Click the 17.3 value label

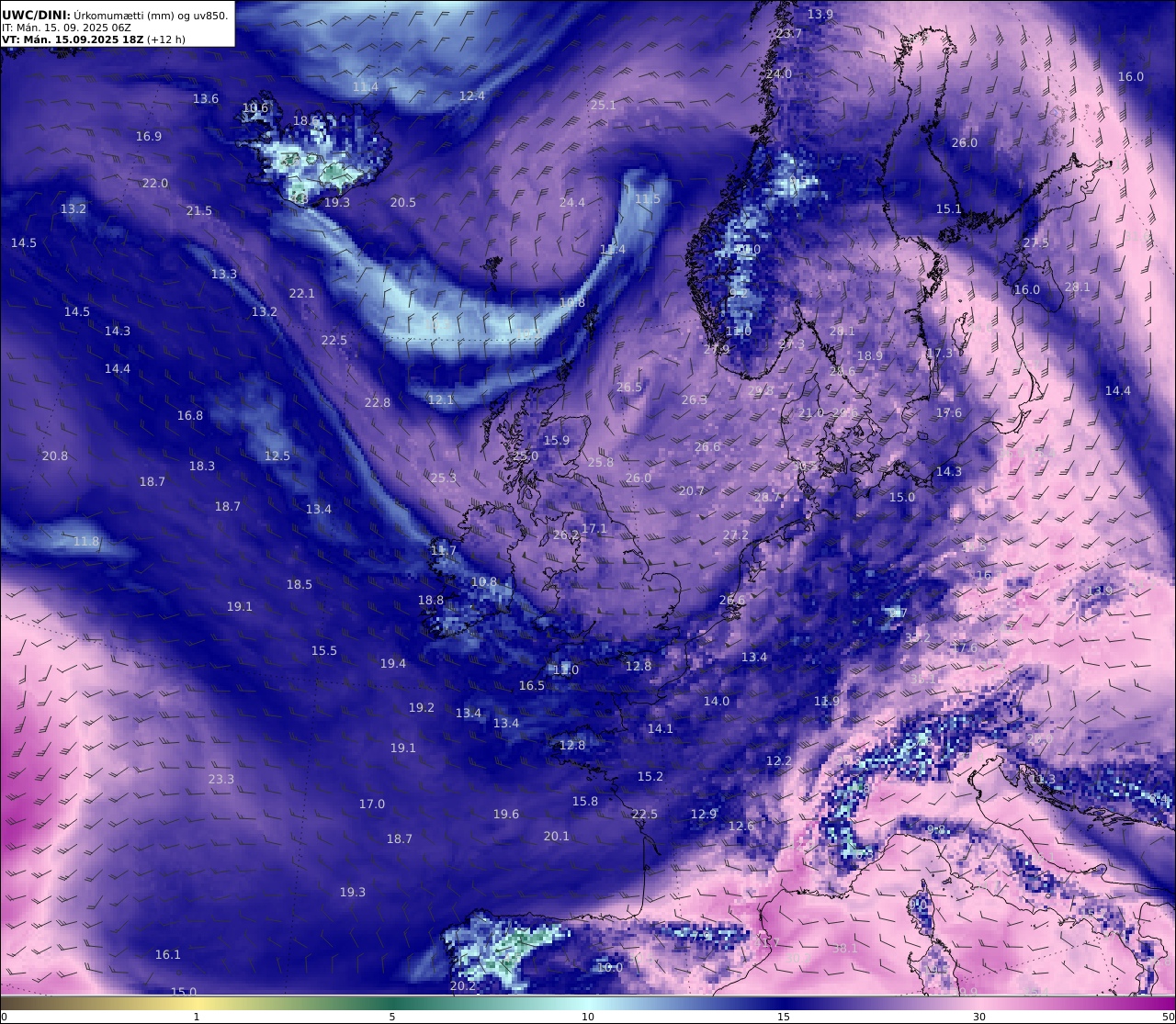[x=941, y=353]
